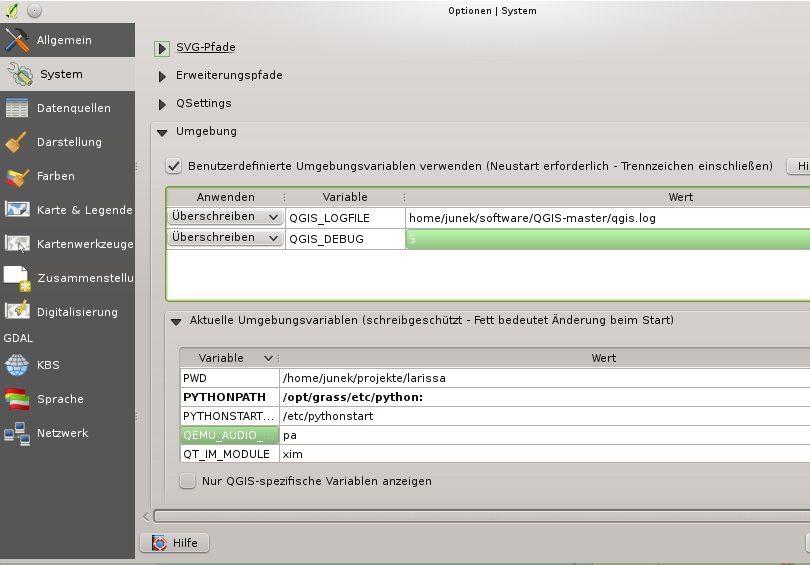Click the lifebuoy icon on Hilfe button
The width and height of the screenshot is (810, 565).
[x=159, y=543]
